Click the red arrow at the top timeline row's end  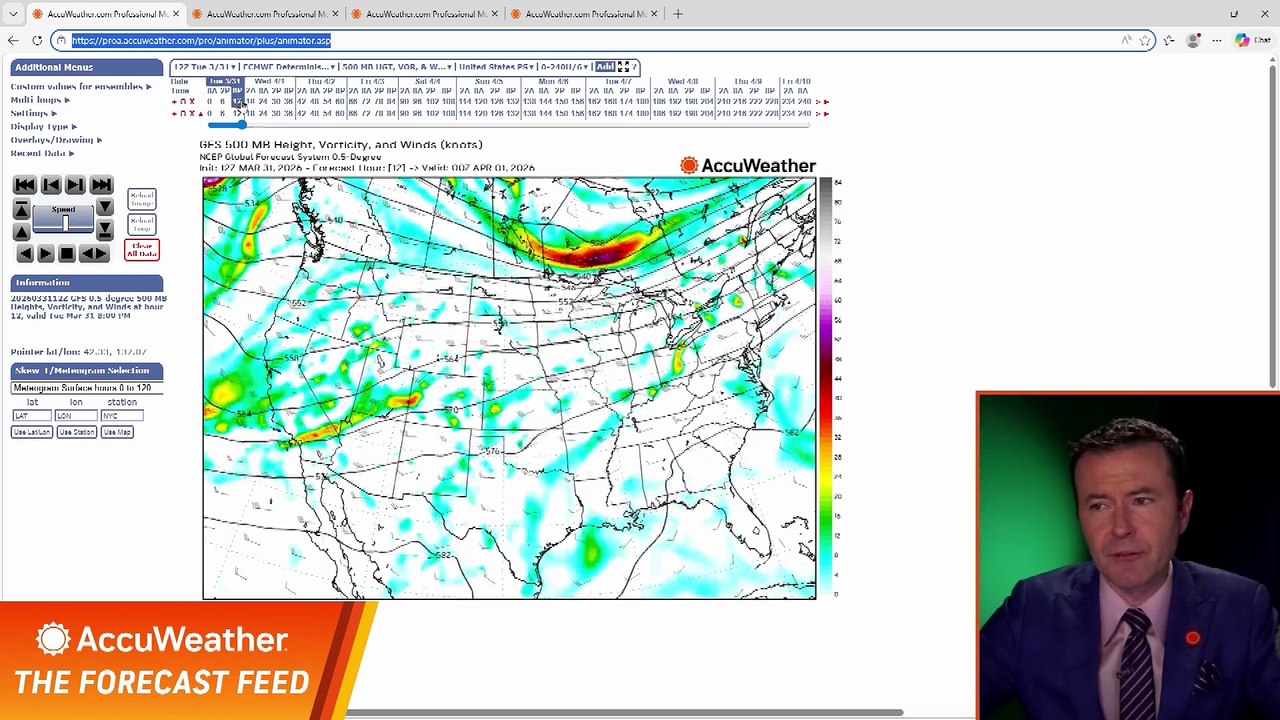(826, 102)
